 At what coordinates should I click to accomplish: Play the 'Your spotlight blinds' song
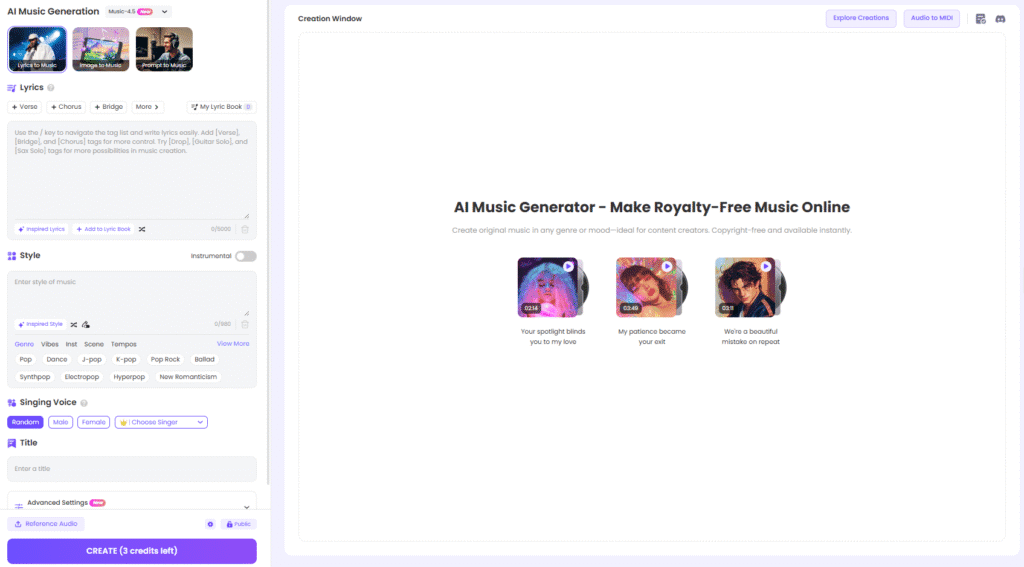[x=568, y=267]
